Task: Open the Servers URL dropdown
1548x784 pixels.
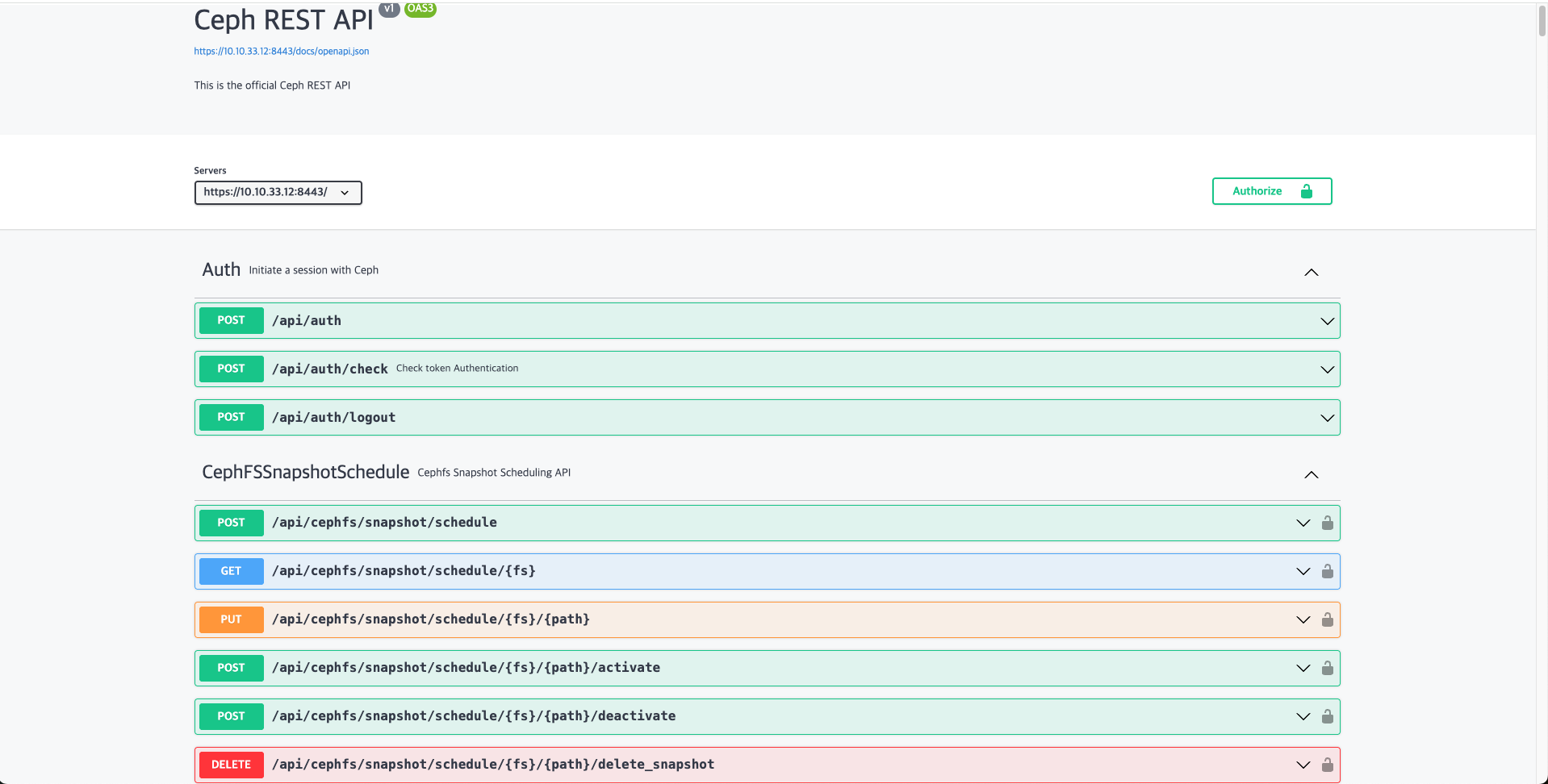Action: coord(278,193)
